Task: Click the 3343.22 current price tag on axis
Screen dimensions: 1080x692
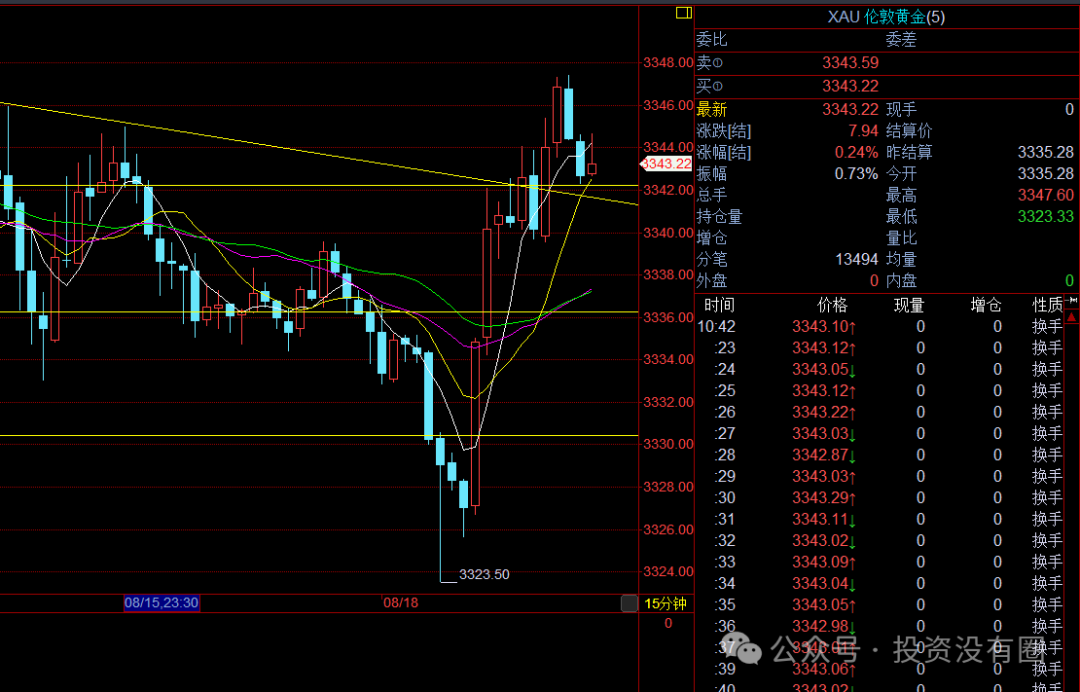Action: tap(665, 164)
